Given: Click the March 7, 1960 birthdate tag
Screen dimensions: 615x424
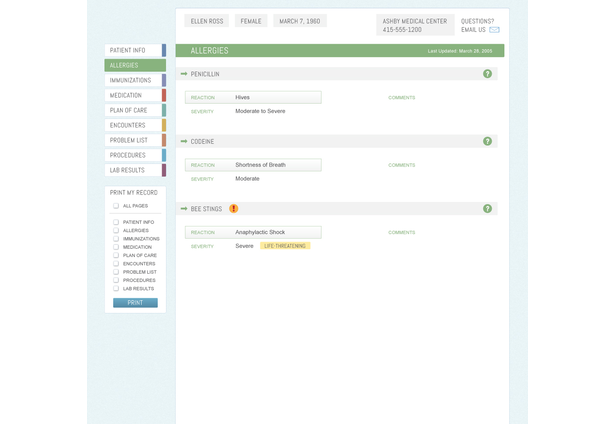Looking at the screenshot, I should tap(300, 21).
